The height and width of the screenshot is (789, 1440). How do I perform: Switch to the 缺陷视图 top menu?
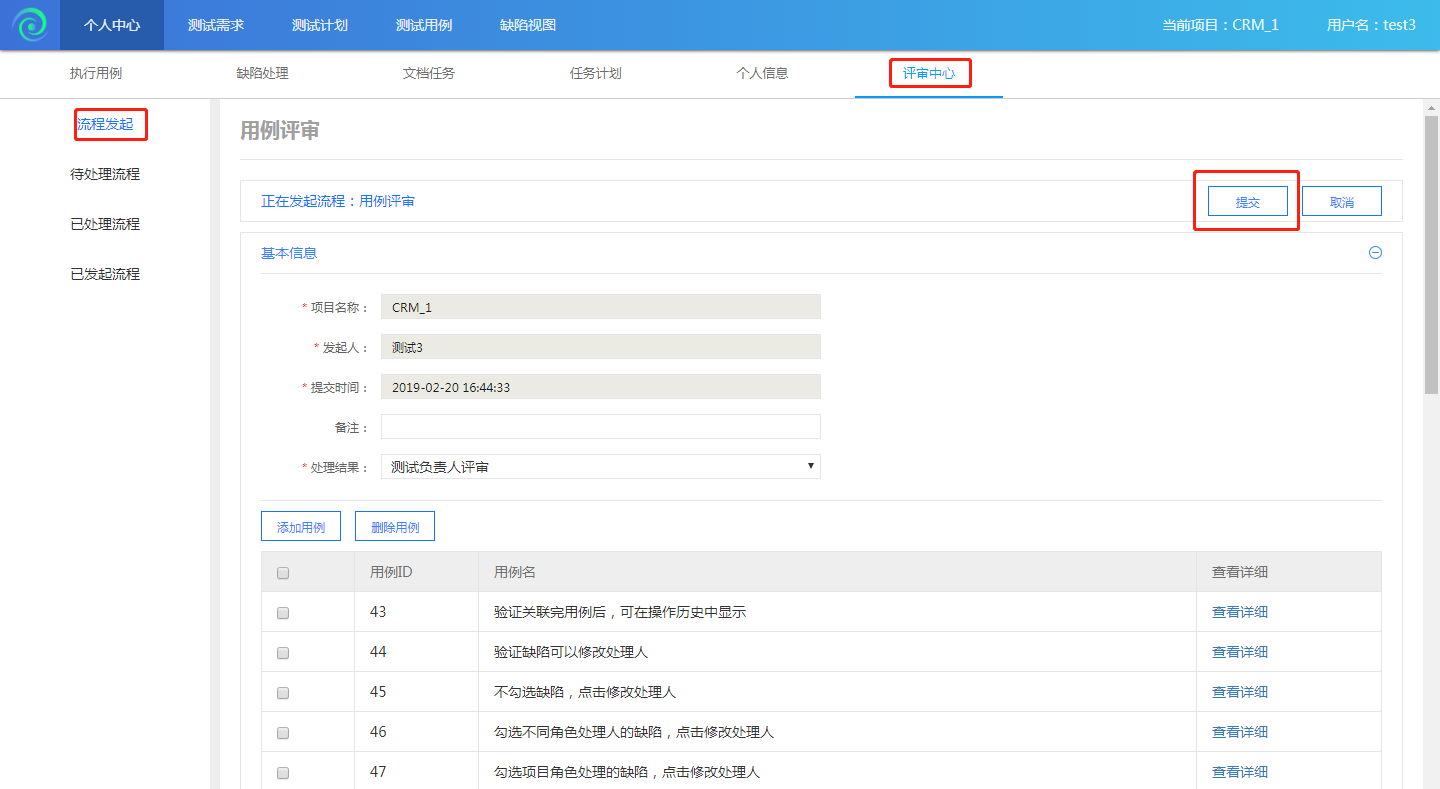(528, 25)
